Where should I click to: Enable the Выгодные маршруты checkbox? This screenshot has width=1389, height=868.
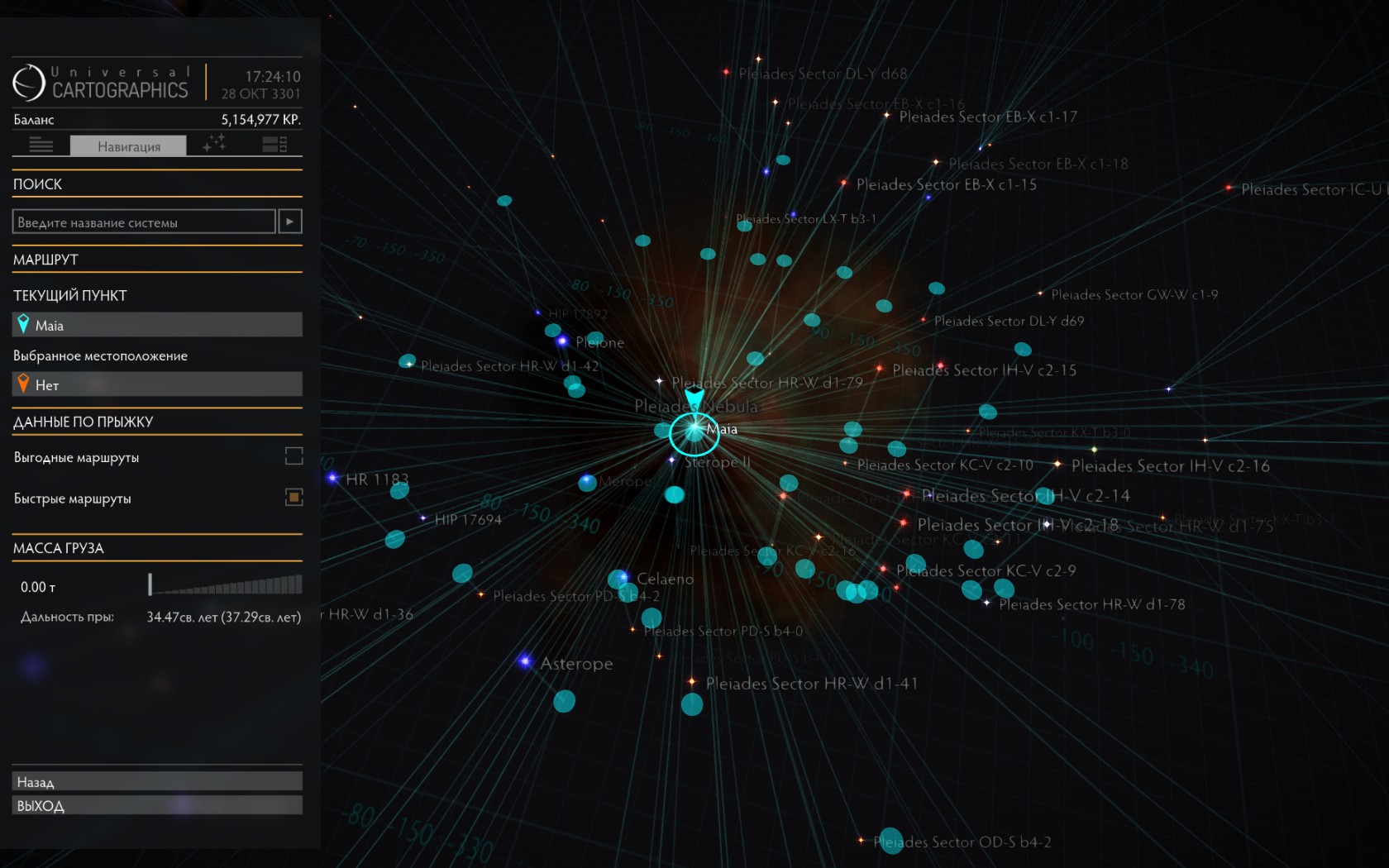(294, 456)
